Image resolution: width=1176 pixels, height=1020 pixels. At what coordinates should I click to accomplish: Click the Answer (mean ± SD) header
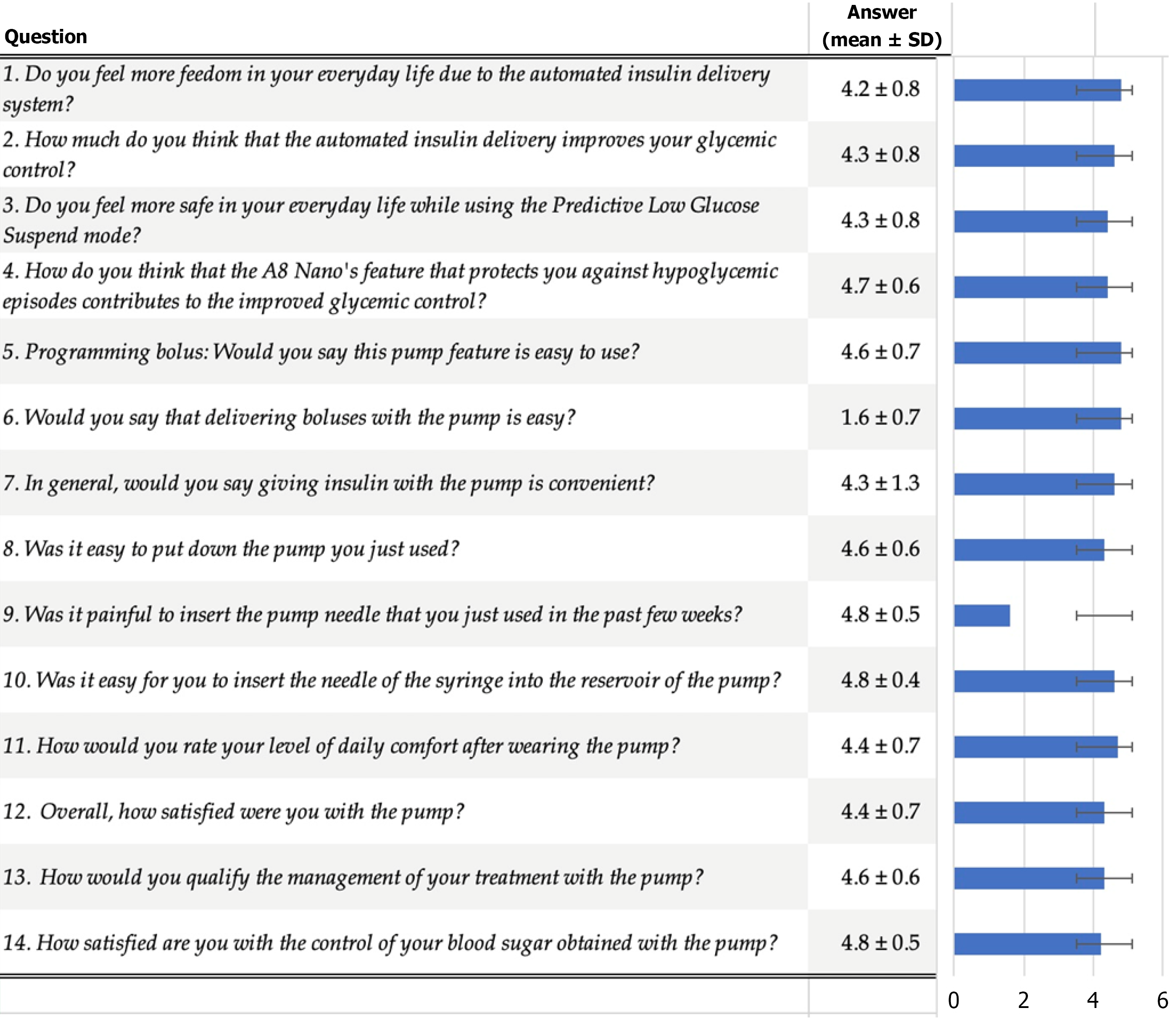click(x=882, y=26)
